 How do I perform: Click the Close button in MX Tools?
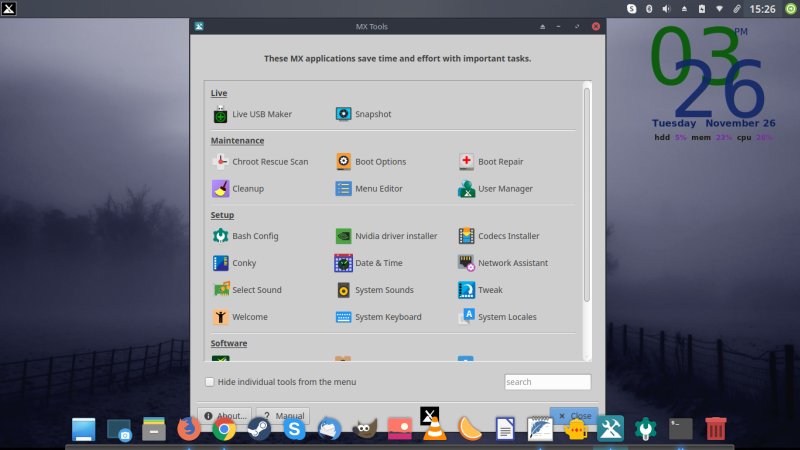point(574,416)
